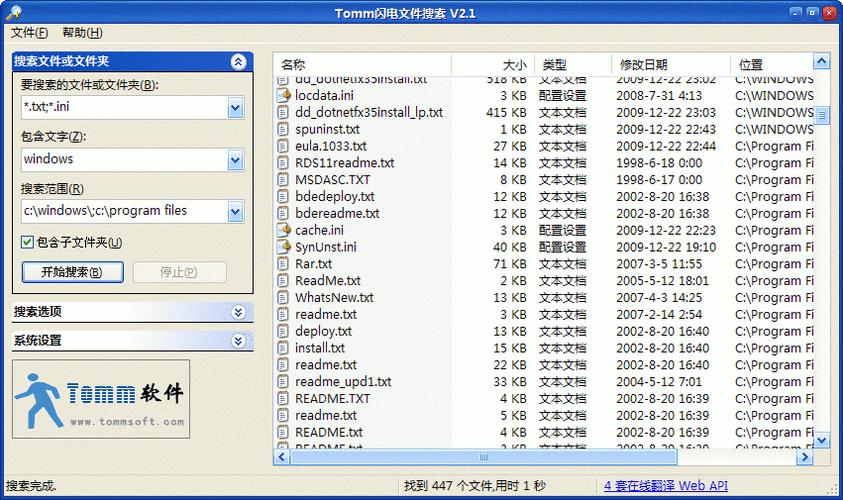Click the Tomm software logo image
Viewport: 843px width, 500px height.
click(101, 399)
